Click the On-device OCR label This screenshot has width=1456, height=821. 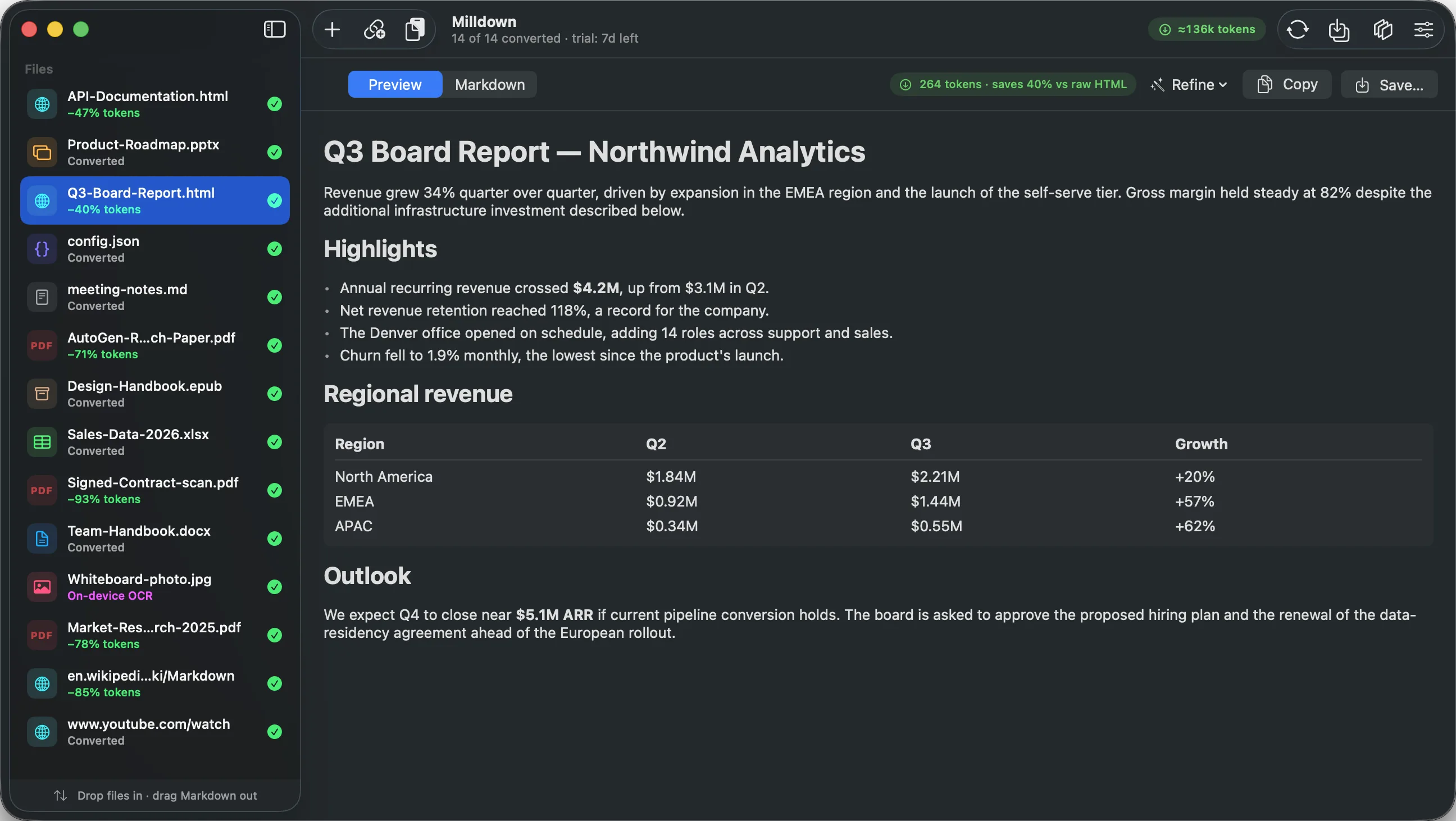coord(110,596)
